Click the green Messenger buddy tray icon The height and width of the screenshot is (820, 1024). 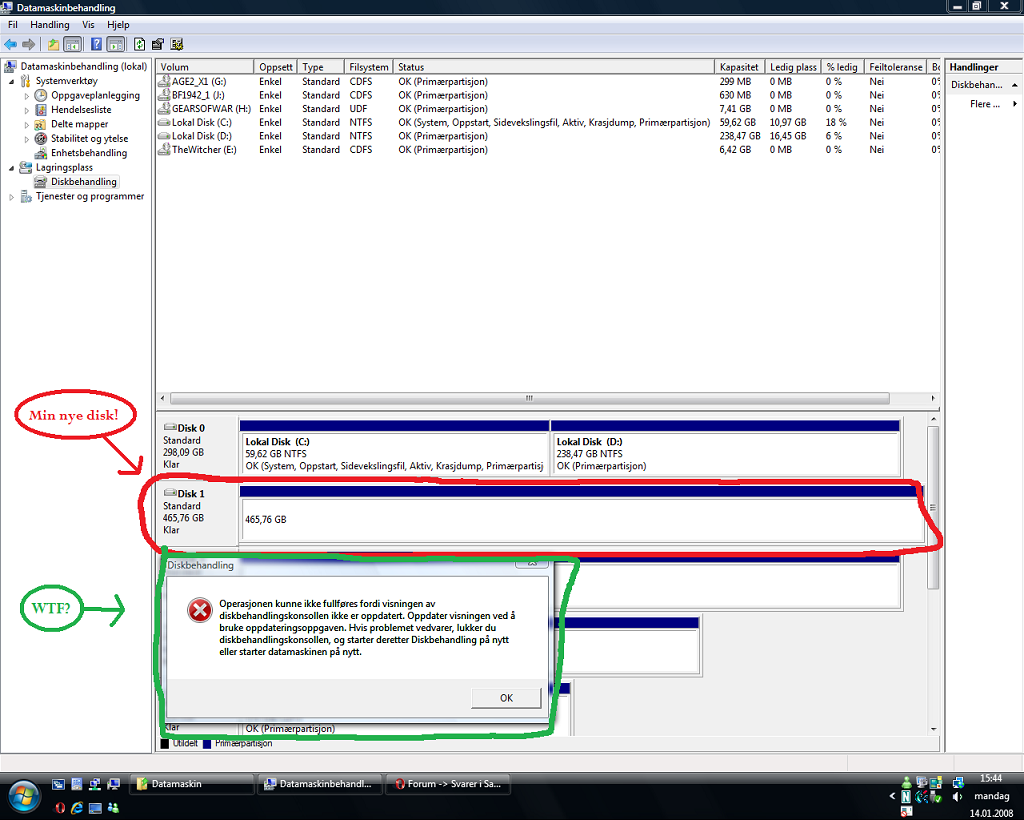(x=906, y=782)
